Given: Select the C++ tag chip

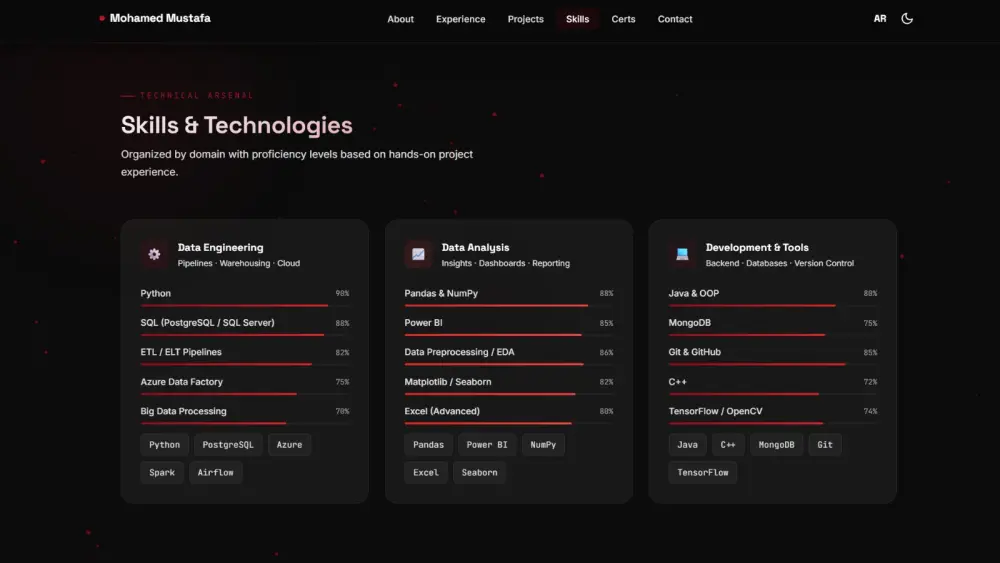Looking at the screenshot, I should coord(728,444).
